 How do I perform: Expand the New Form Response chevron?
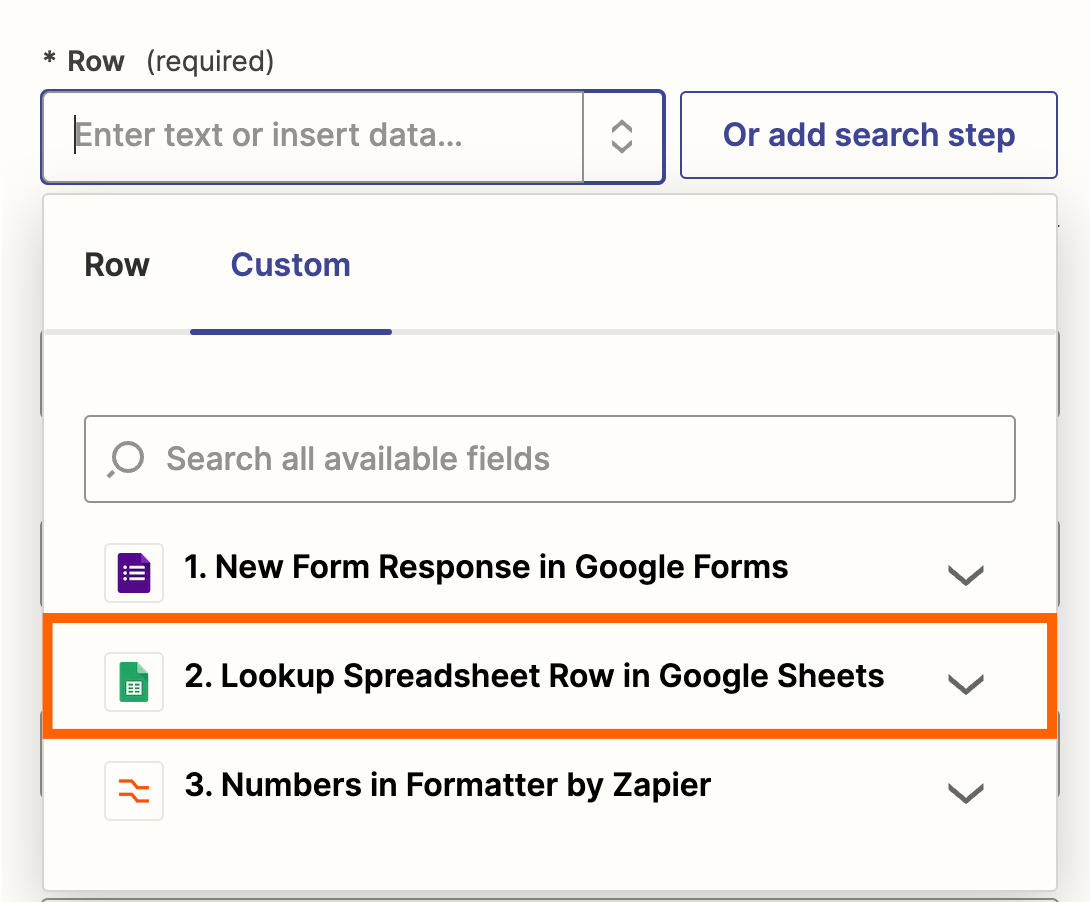click(x=965, y=574)
